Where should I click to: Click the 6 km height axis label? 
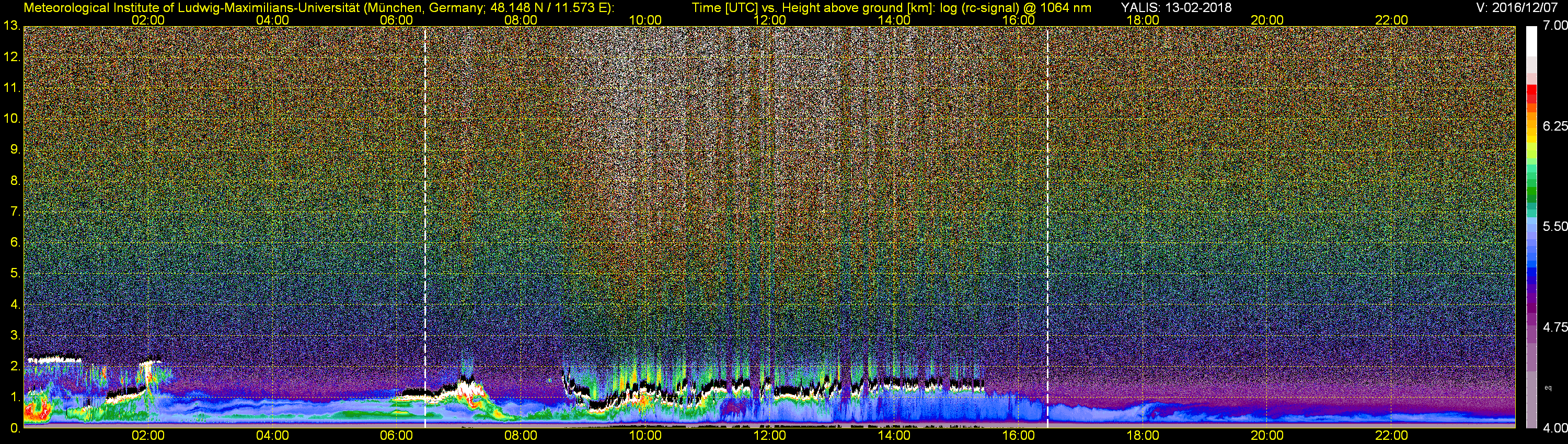click(x=15, y=242)
